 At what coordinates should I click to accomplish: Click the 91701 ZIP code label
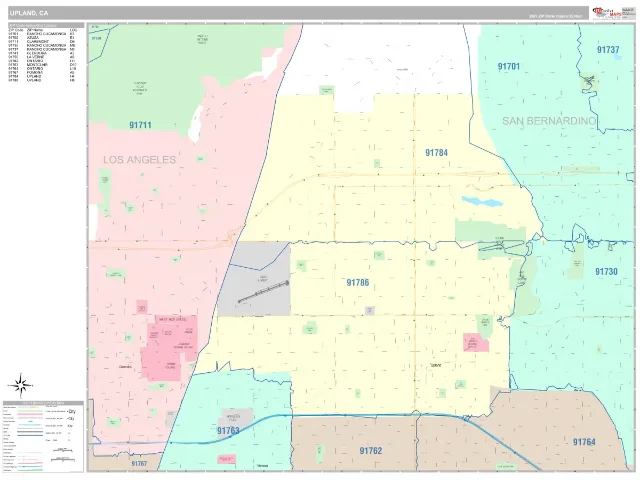click(509, 67)
